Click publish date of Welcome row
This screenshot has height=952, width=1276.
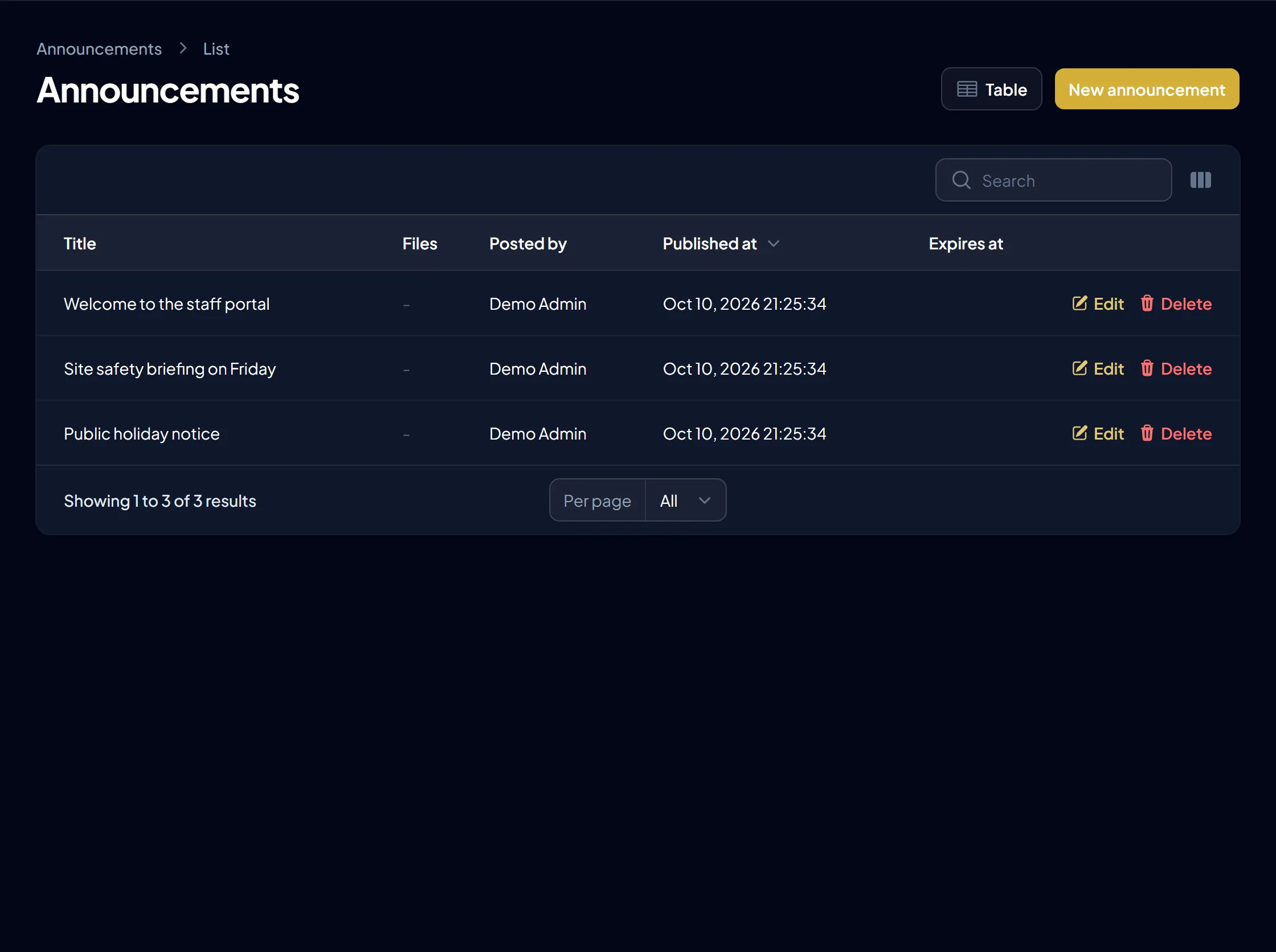tap(745, 303)
